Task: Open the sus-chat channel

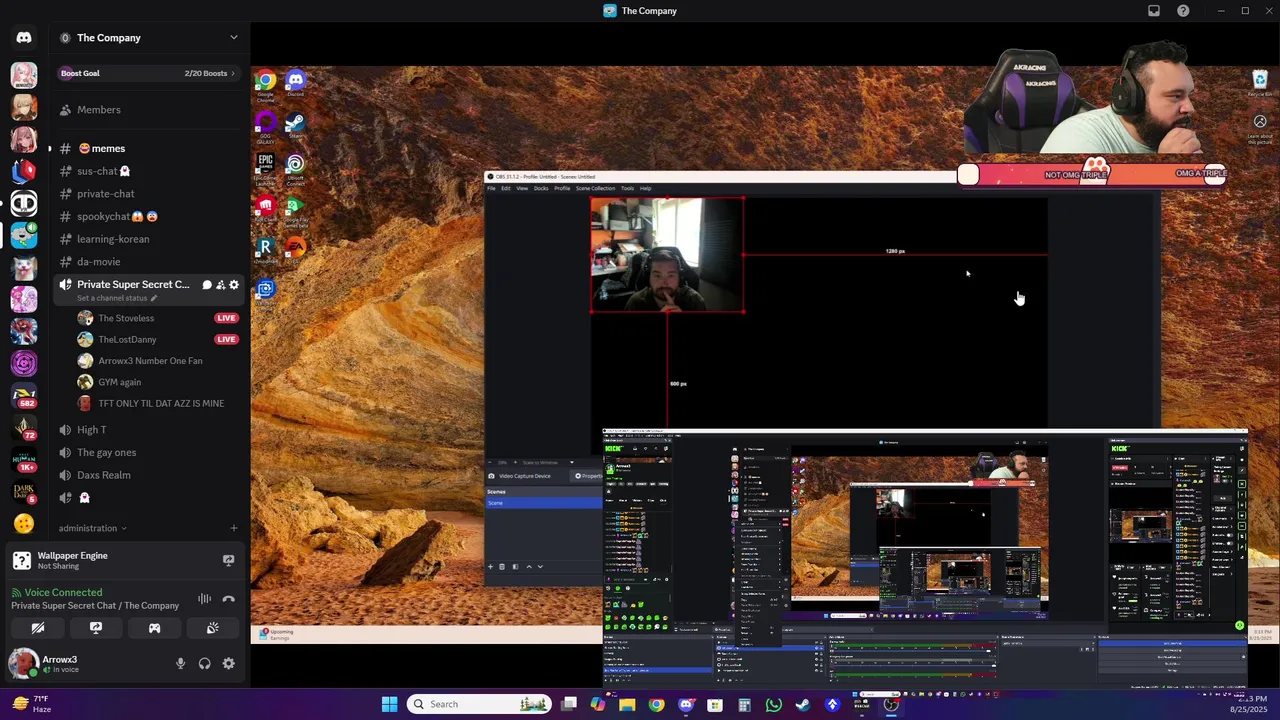Action: click(148, 171)
